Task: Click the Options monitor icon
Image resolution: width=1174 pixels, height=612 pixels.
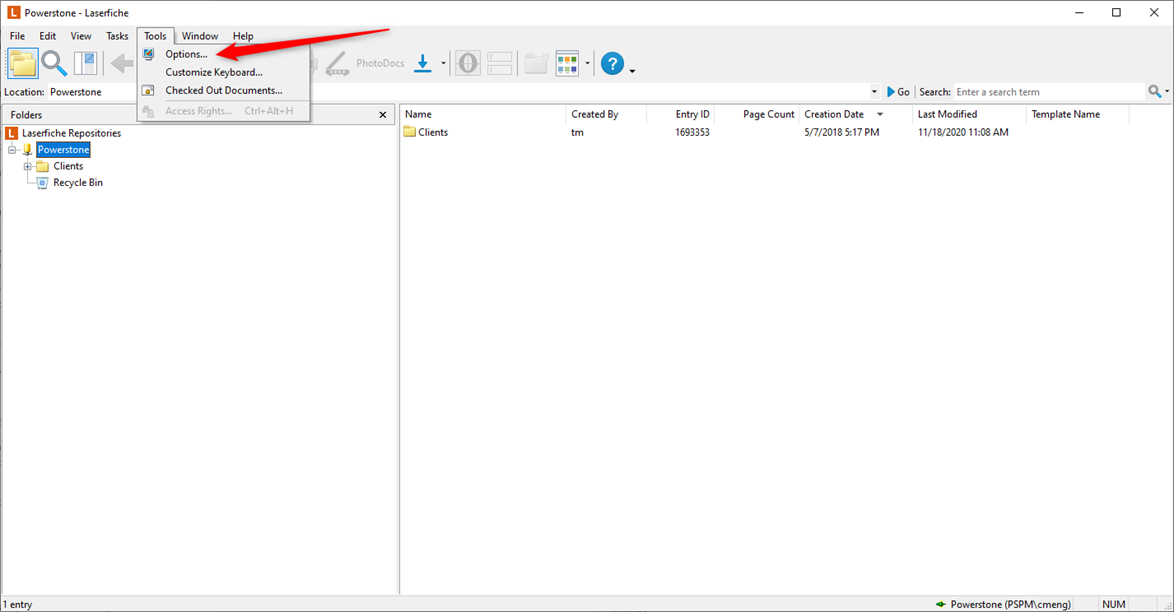Action: [148, 54]
